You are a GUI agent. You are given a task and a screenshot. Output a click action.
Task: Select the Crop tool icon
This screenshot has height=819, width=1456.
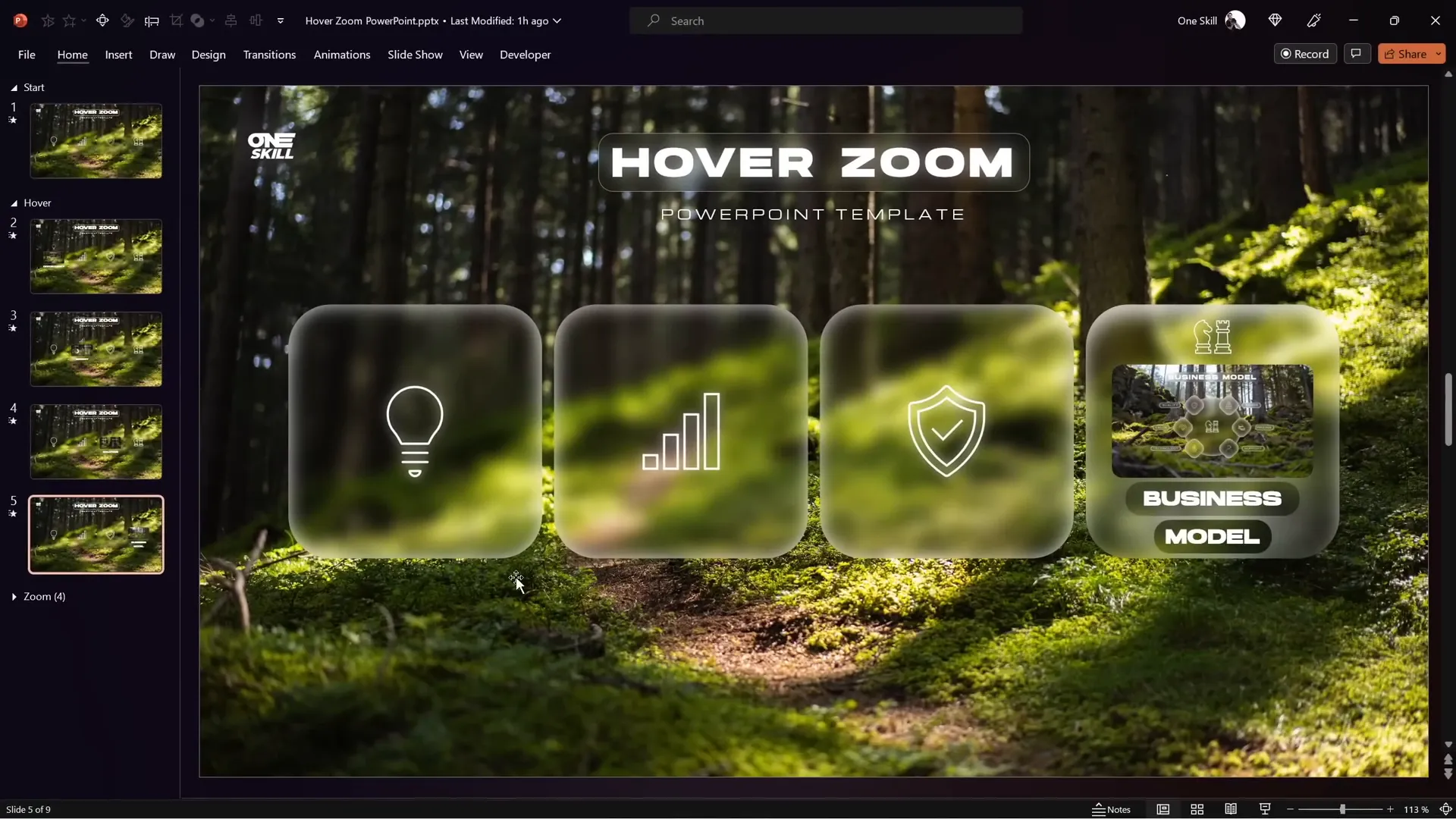pyautogui.click(x=176, y=20)
